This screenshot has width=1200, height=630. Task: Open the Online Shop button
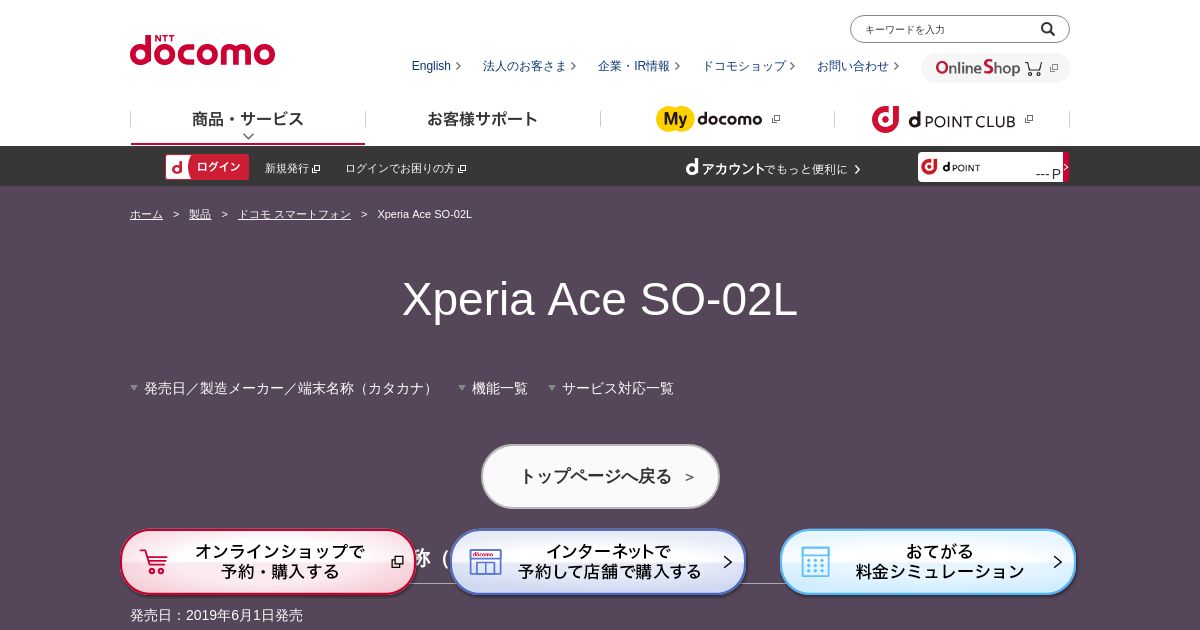(995, 68)
